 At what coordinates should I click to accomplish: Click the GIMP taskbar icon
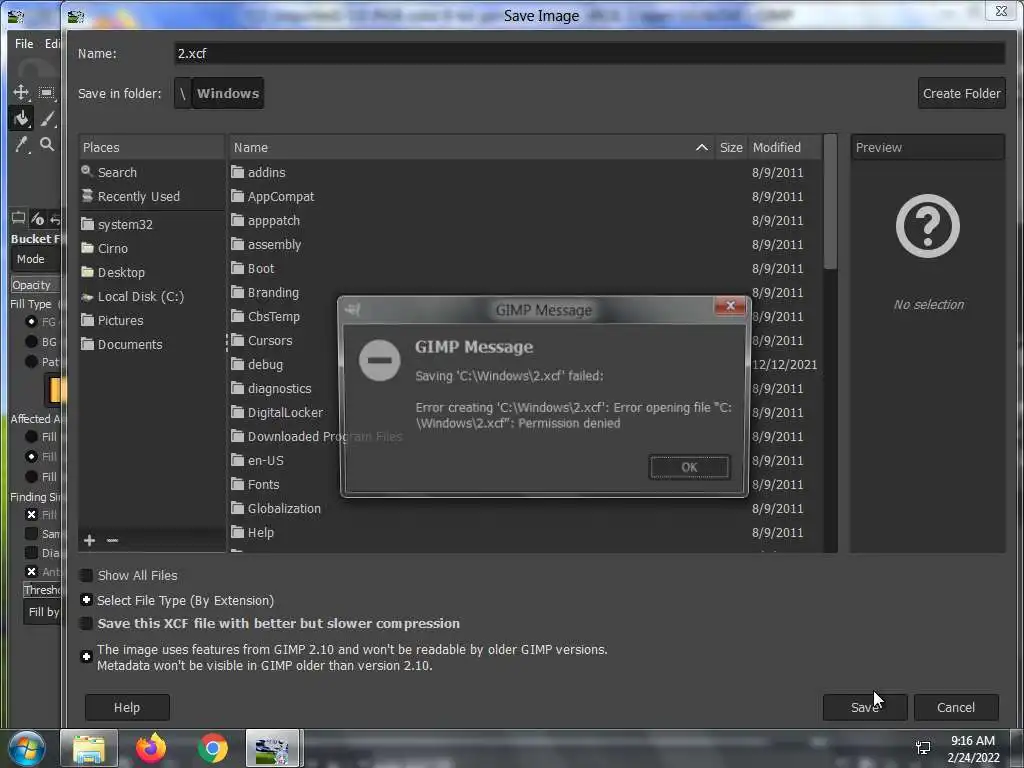pos(272,748)
